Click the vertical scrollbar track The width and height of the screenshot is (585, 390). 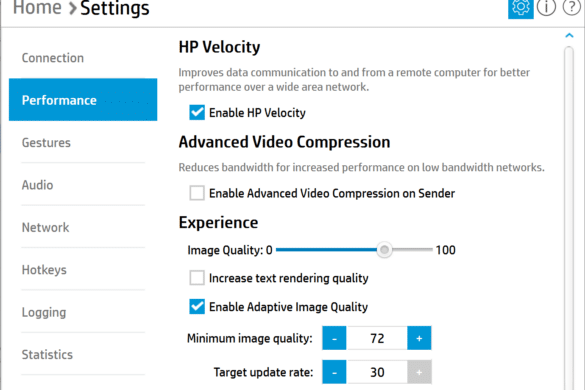tap(569, 218)
